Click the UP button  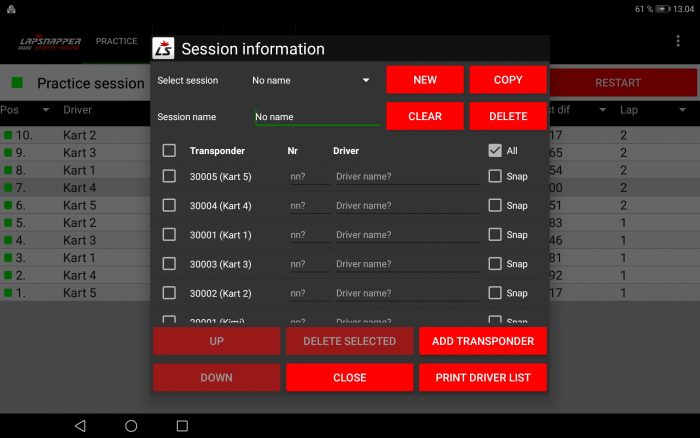click(217, 341)
